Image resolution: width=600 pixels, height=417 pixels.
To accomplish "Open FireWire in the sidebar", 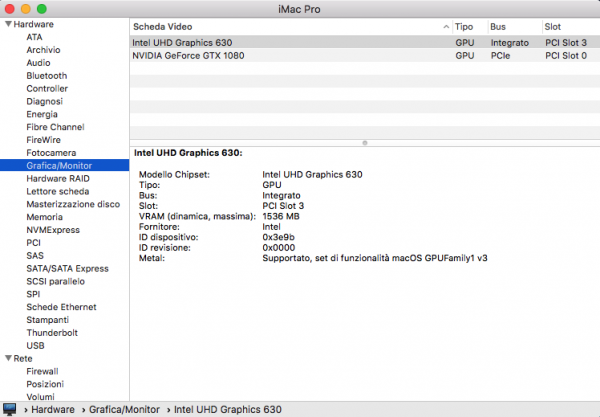I will [x=44, y=140].
